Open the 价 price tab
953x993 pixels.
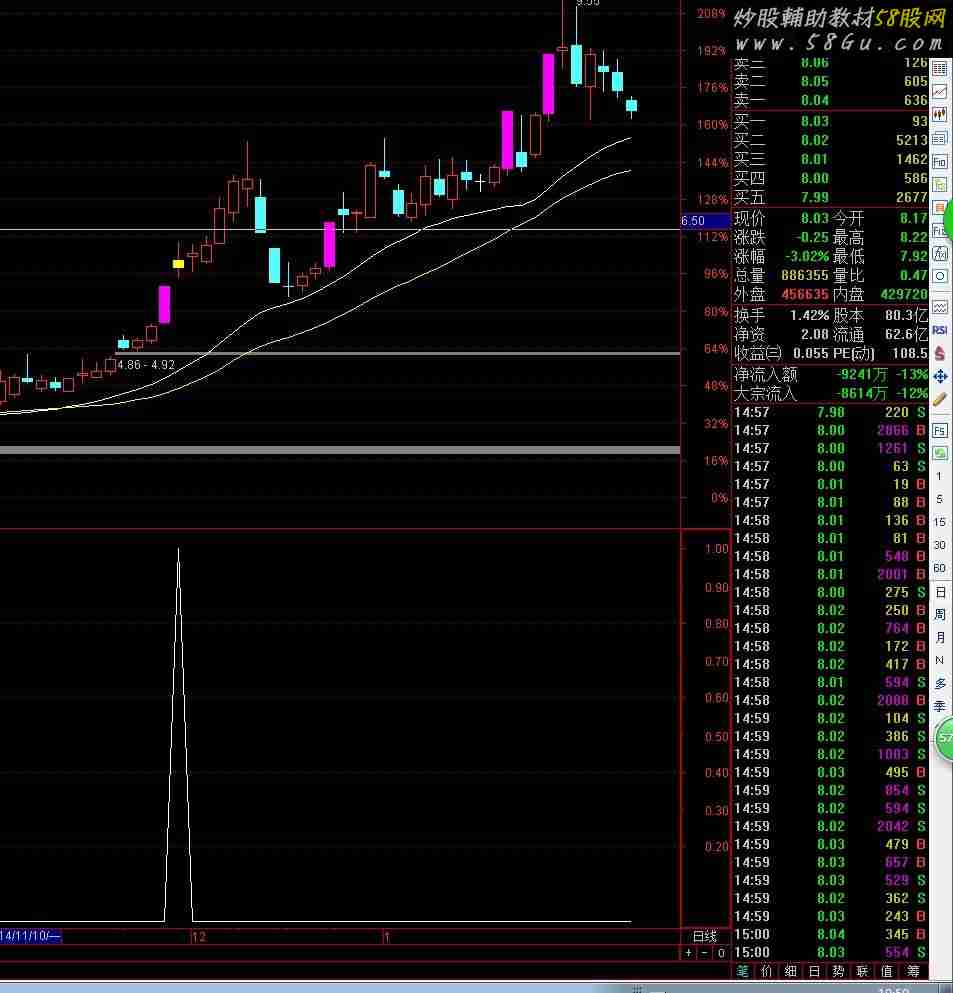(766, 971)
